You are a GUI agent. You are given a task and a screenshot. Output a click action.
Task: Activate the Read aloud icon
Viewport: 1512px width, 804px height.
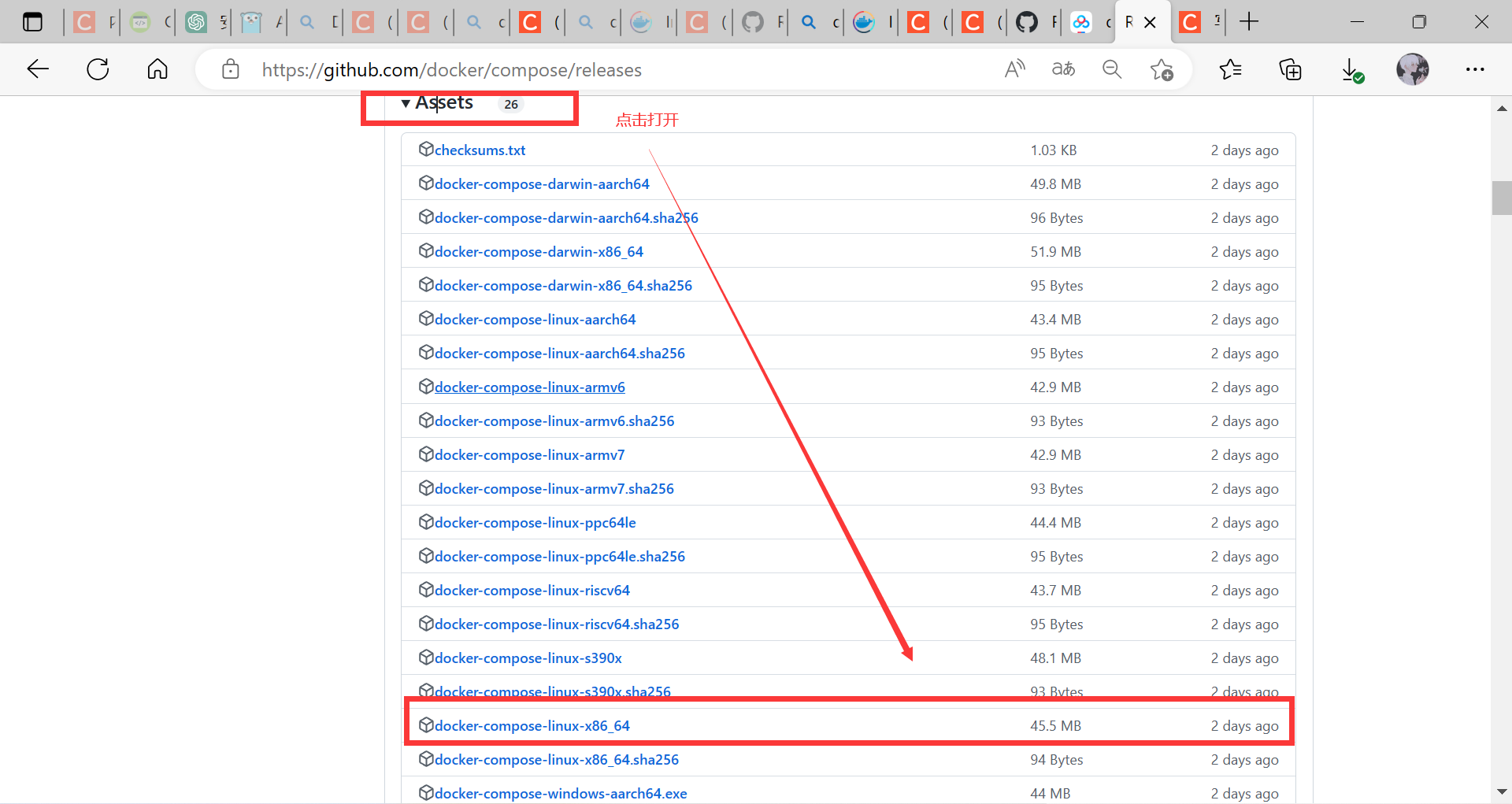pos(1014,69)
